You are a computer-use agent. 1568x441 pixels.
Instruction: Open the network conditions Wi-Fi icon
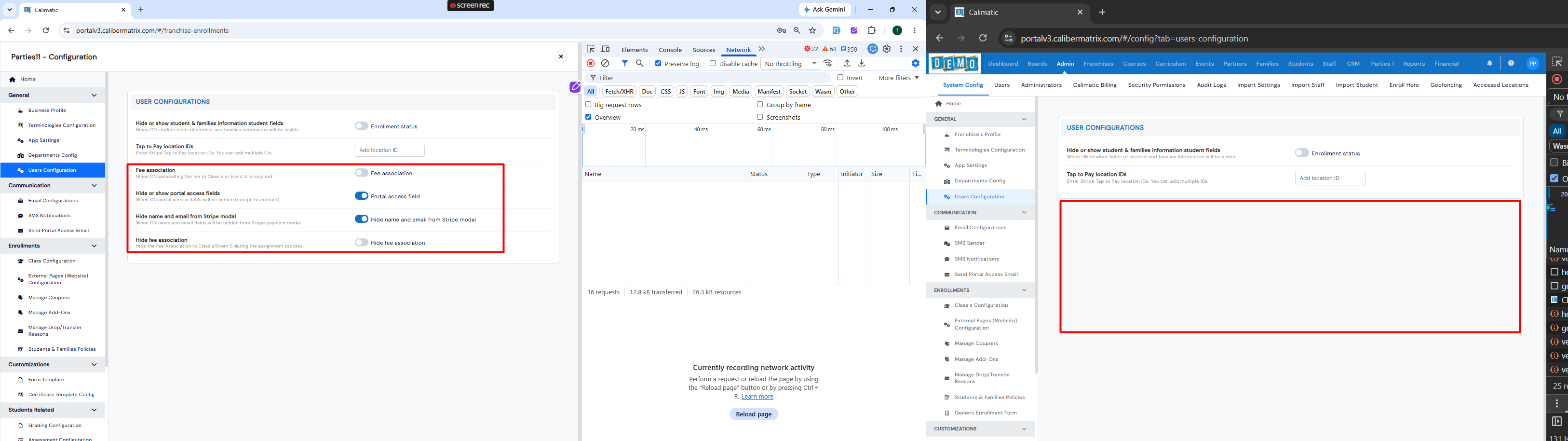pos(828,63)
